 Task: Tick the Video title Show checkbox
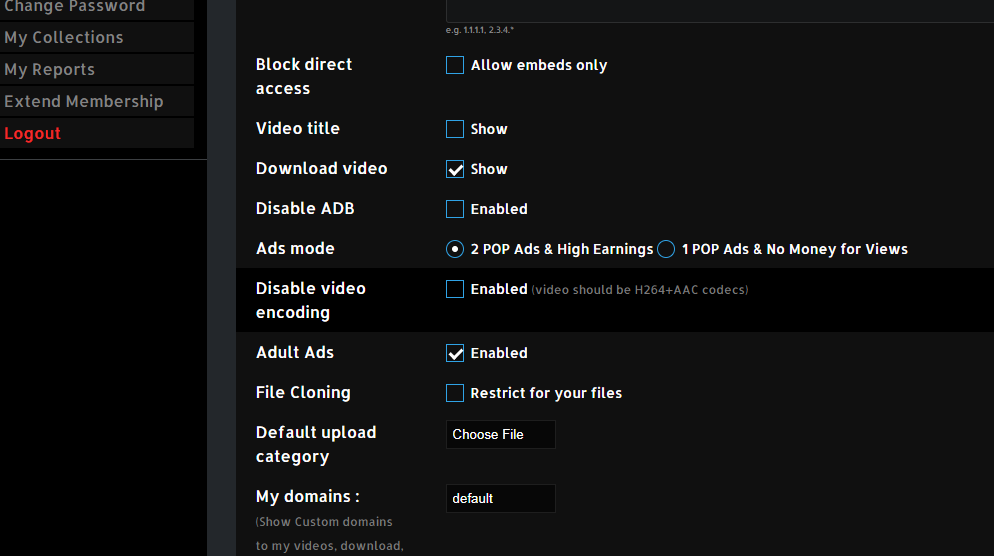click(x=455, y=129)
